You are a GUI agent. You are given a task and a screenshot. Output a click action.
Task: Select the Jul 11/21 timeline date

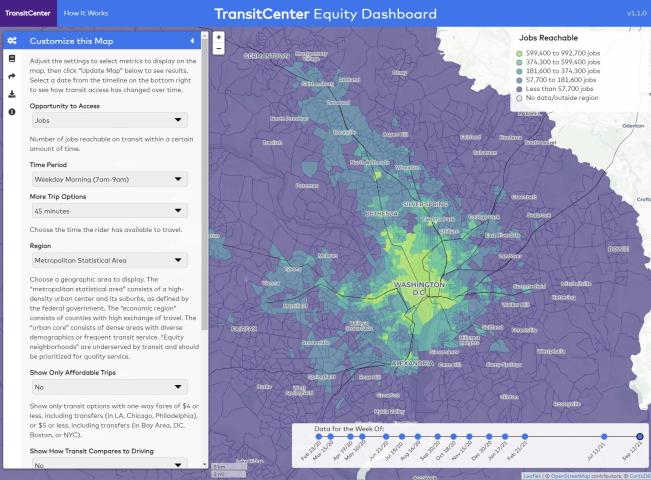(604, 436)
